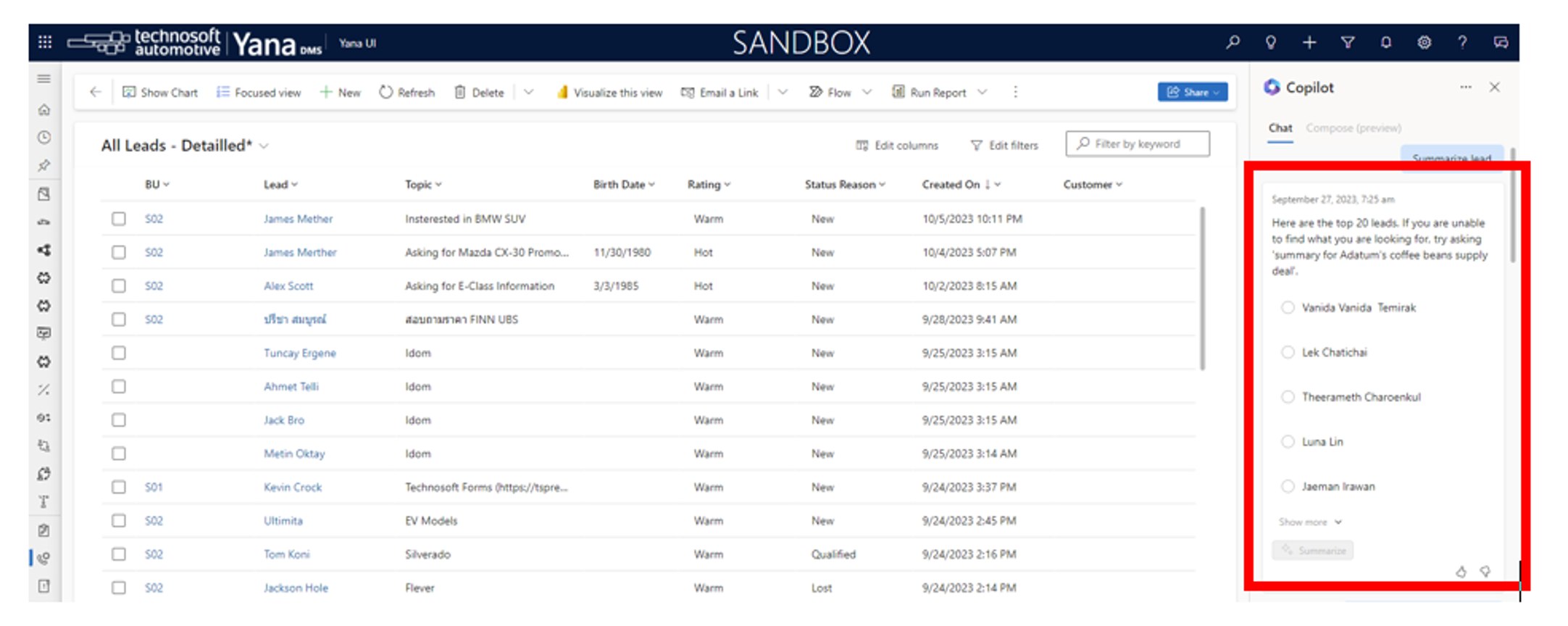Open the Customer column header menu

coord(1093,184)
